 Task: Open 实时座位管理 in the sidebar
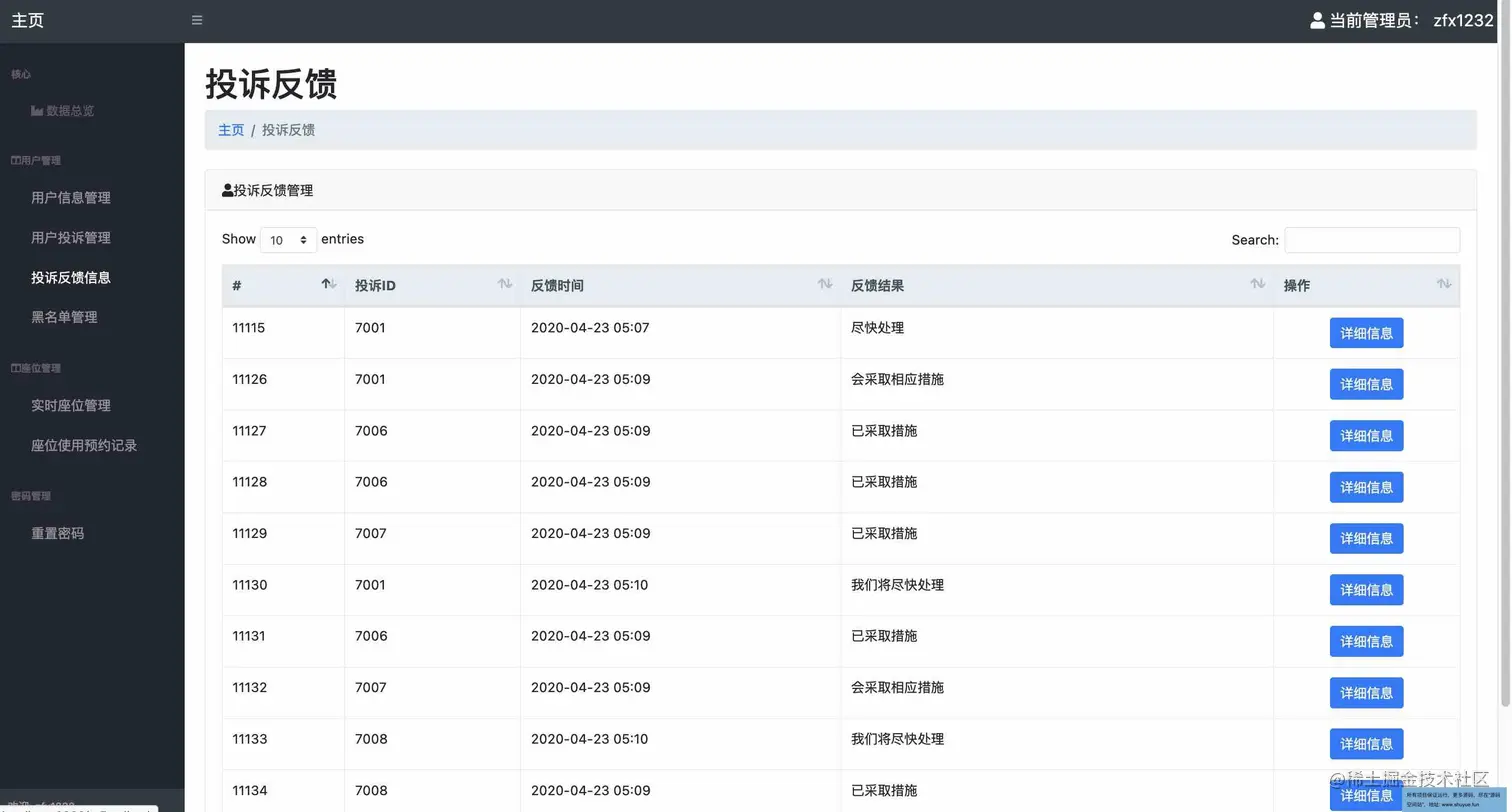click(x=71, y=406)
